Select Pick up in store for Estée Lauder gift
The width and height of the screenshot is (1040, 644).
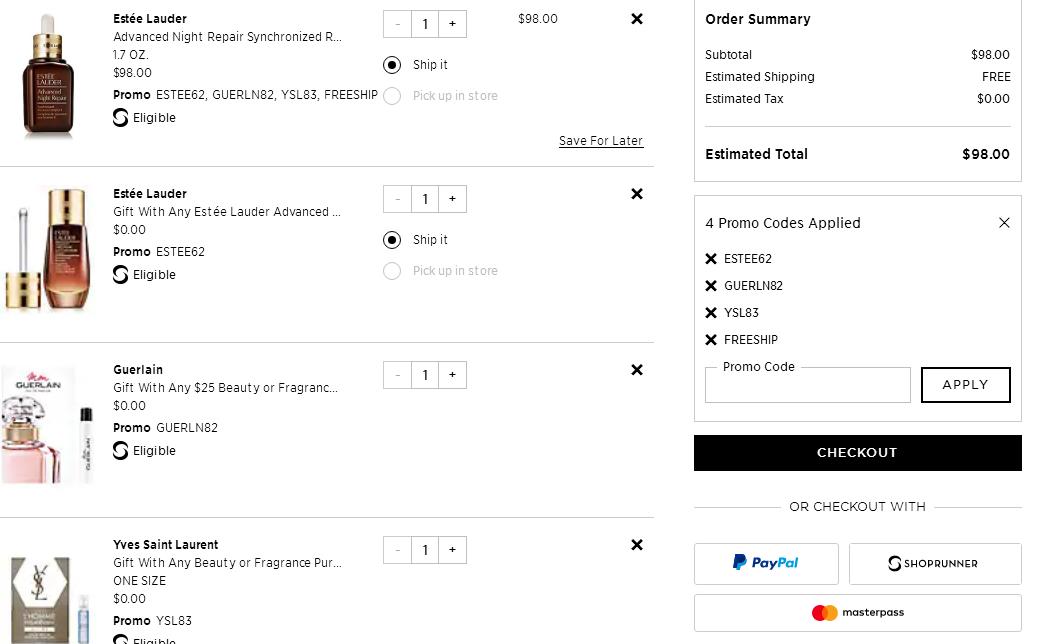tap(392, 271)
